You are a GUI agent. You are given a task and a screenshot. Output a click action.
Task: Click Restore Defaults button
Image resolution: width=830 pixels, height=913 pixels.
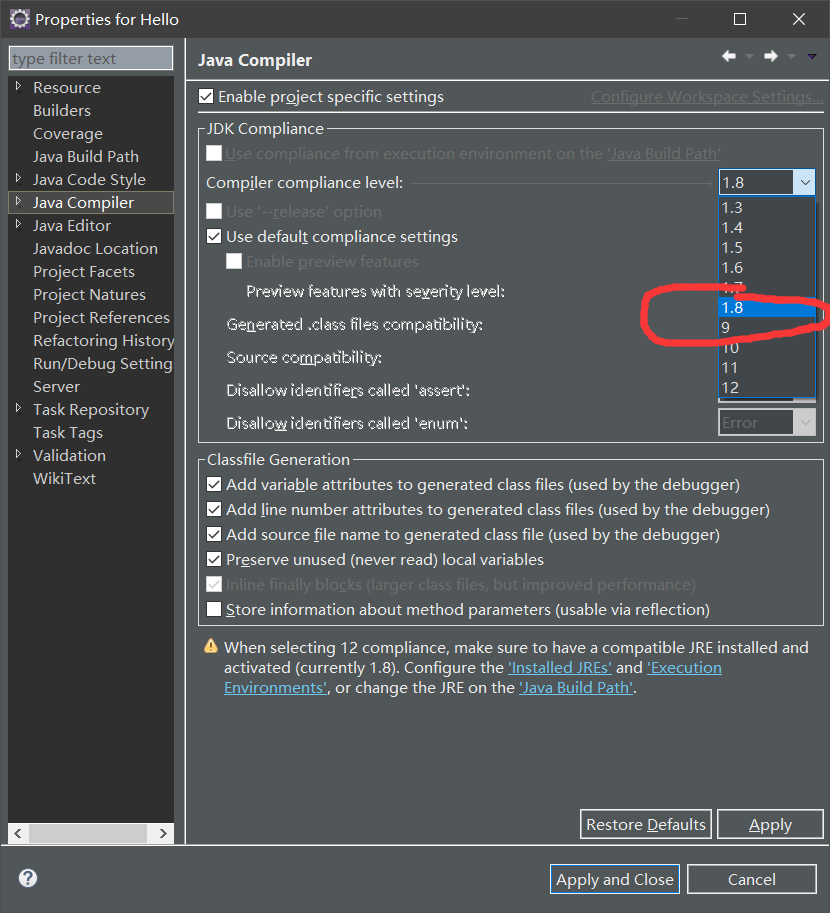point(645,824)
